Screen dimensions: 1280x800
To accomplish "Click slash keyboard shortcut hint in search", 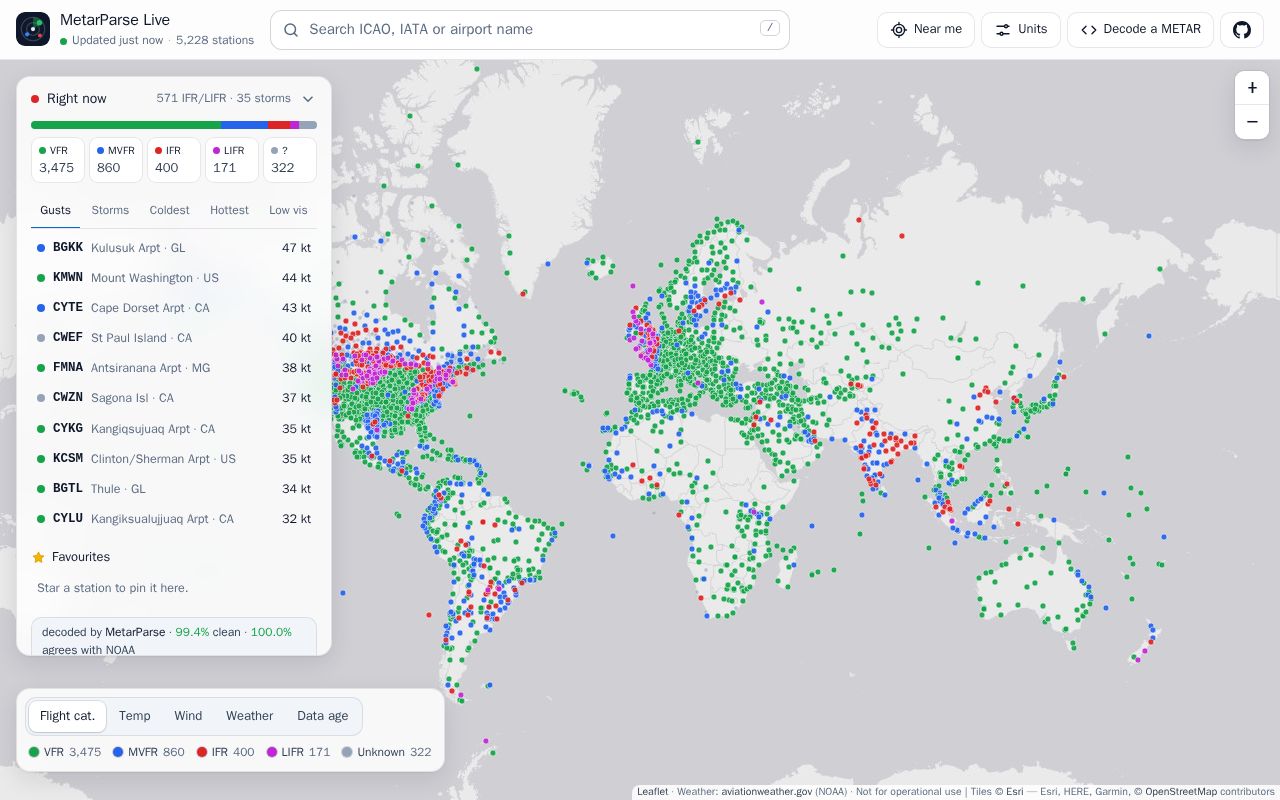I will pyautogui.click(x=769, y=28).
